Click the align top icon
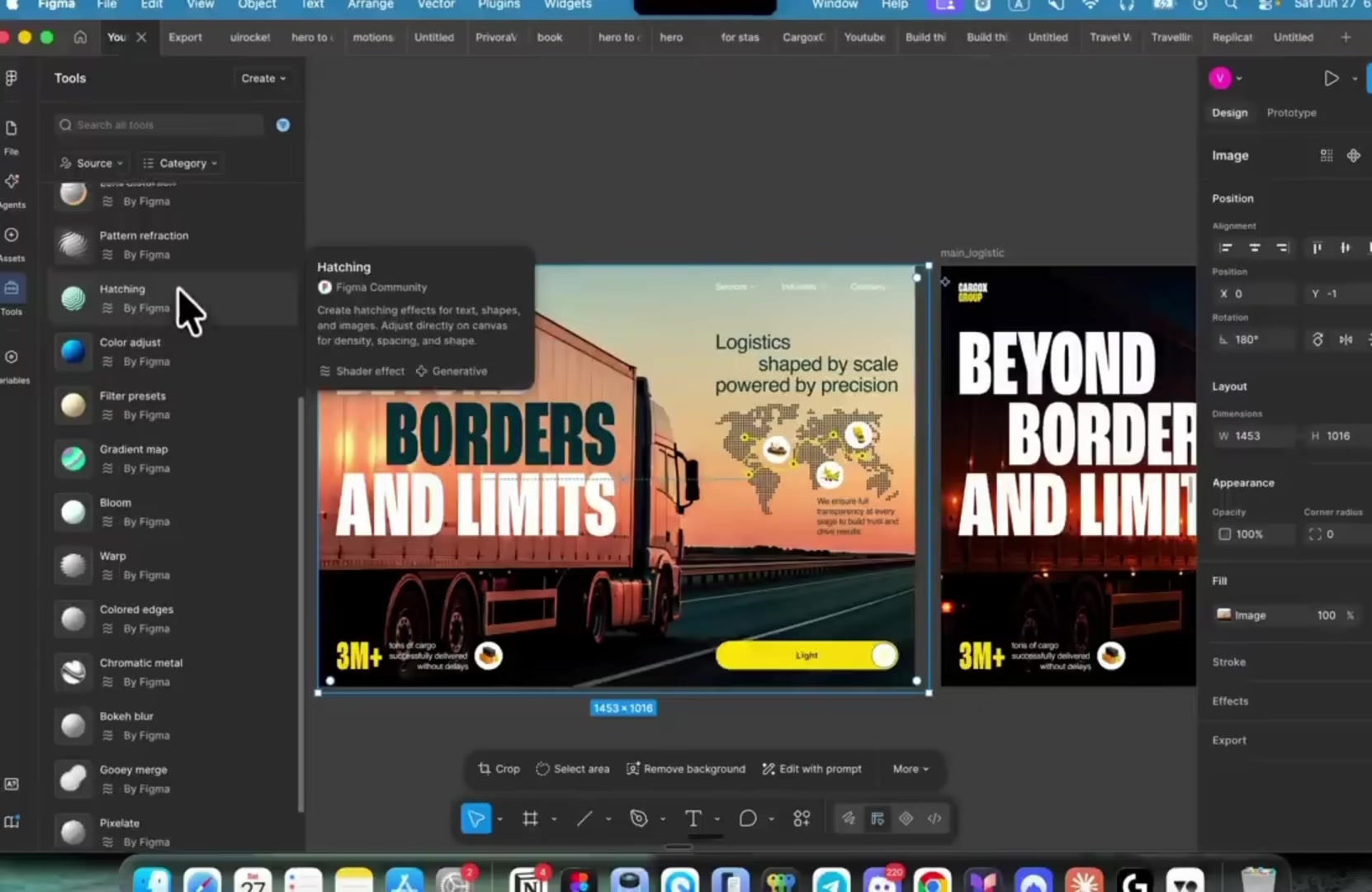1372x892 pixels. [x=1317, y=248]
